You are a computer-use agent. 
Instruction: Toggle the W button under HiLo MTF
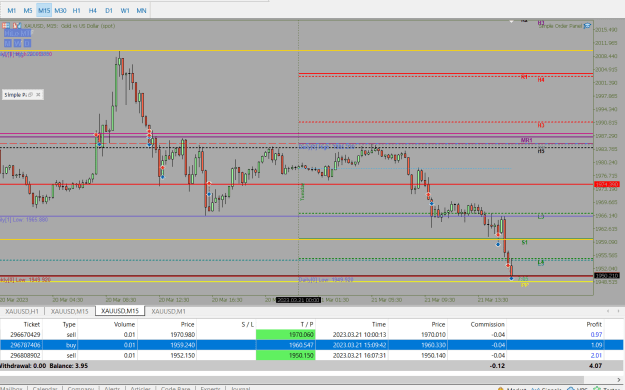[x=18, y=43]
